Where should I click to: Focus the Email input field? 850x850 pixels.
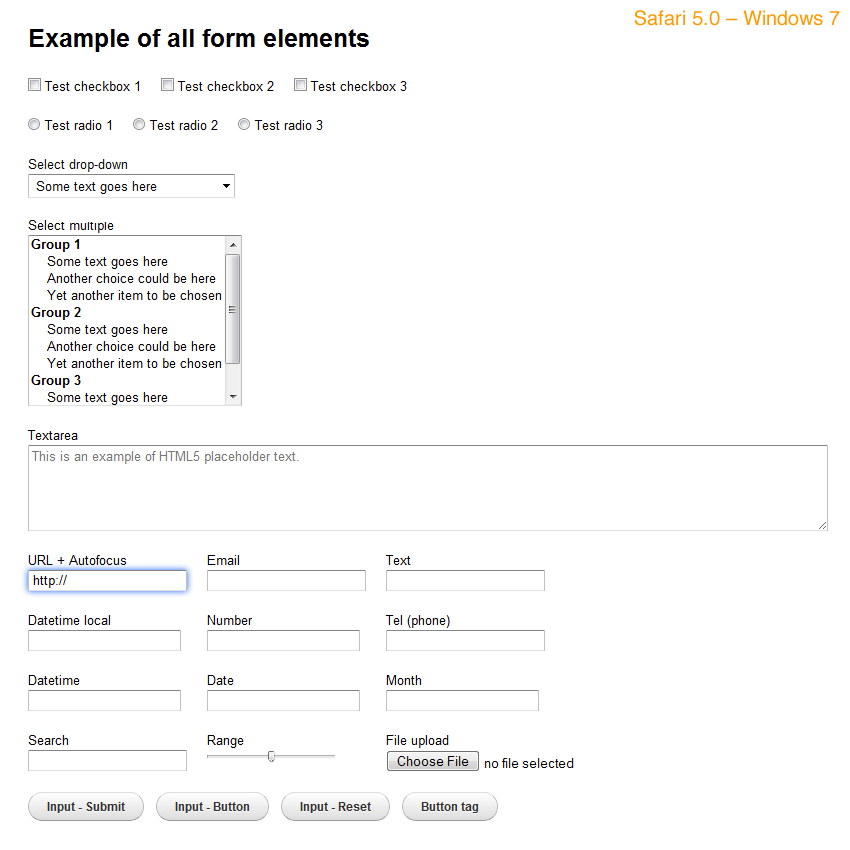click(286, 581)
